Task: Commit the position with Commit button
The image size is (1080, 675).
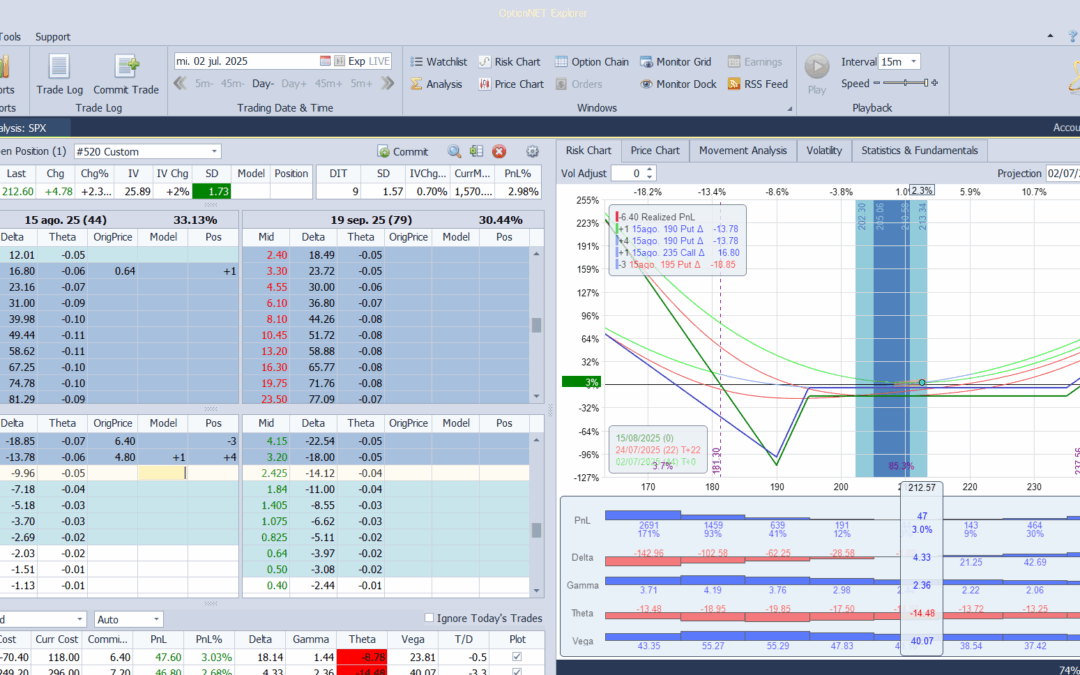Action: (x=403, y=152)
